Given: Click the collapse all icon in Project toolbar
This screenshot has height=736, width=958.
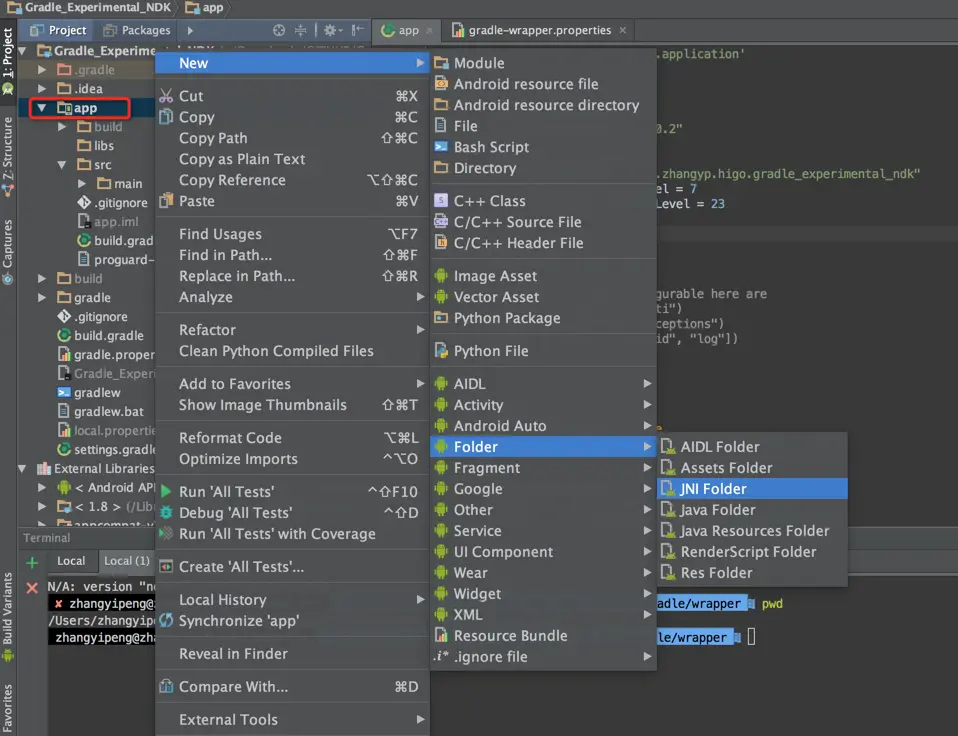Looking at the screenshot, I should (x=301, y=30).
